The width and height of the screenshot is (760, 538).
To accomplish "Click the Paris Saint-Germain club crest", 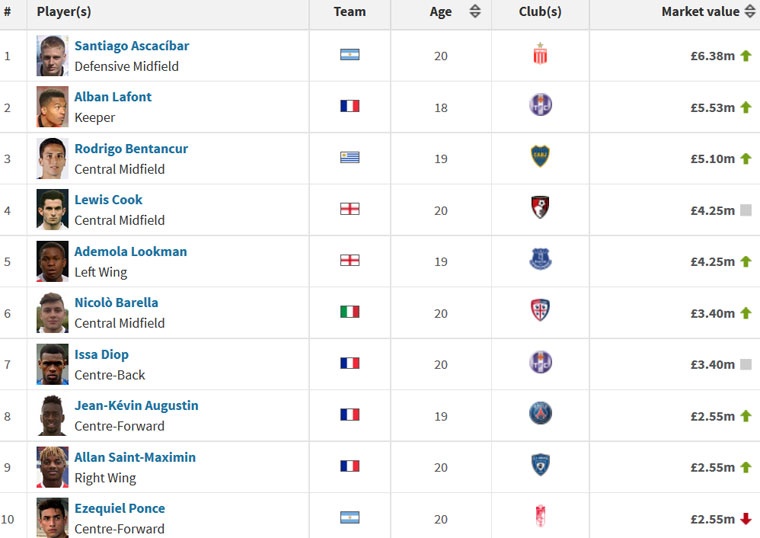I will tap(540, 414).
